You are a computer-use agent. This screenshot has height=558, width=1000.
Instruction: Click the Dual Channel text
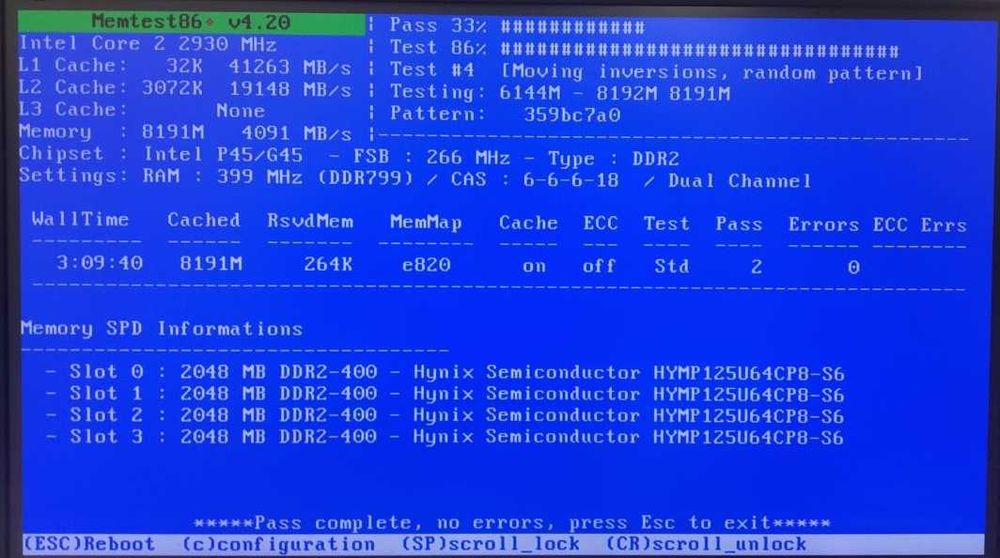[x=739, y=181]
